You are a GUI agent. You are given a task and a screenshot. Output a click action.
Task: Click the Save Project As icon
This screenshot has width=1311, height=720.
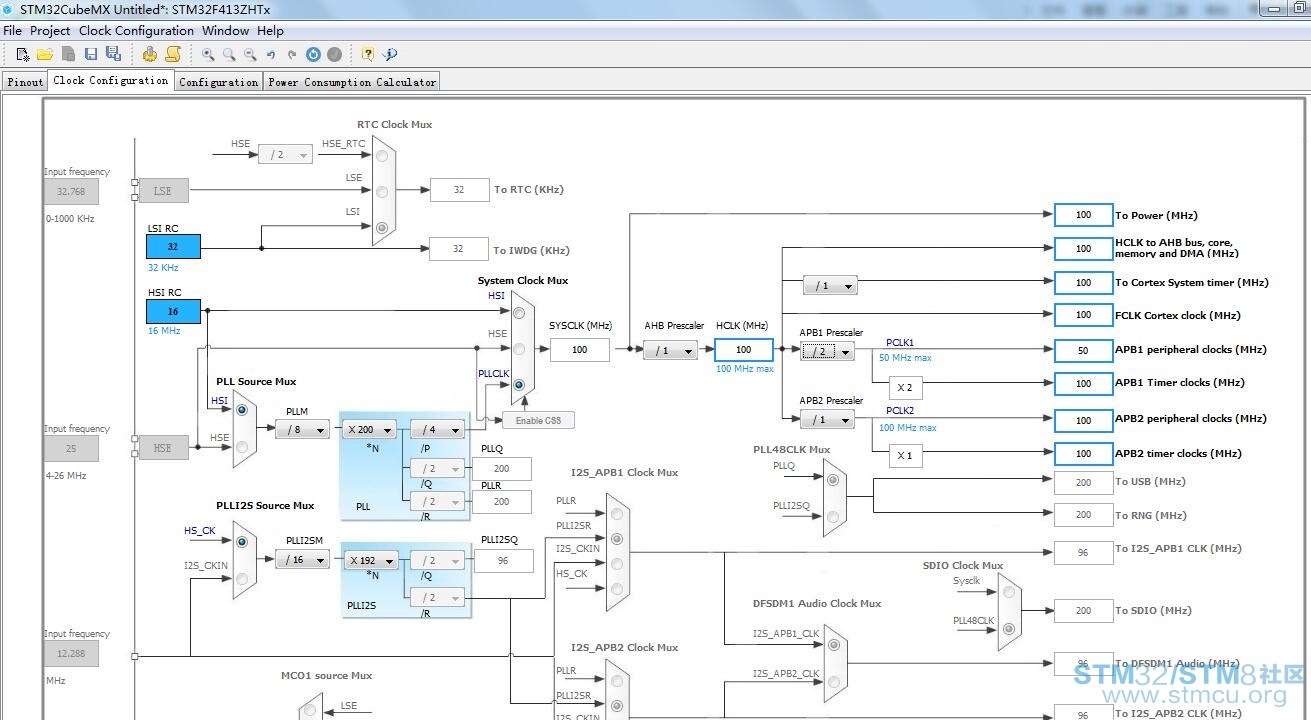click(113, 54)
